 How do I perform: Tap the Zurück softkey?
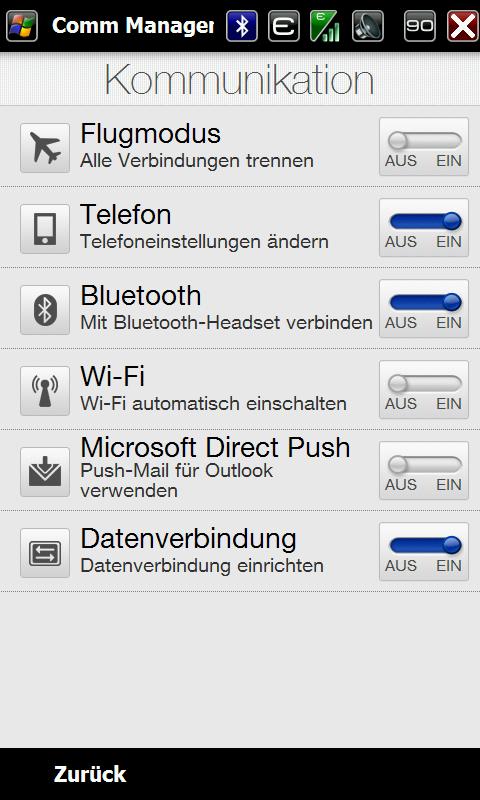(x=90, y=774)
